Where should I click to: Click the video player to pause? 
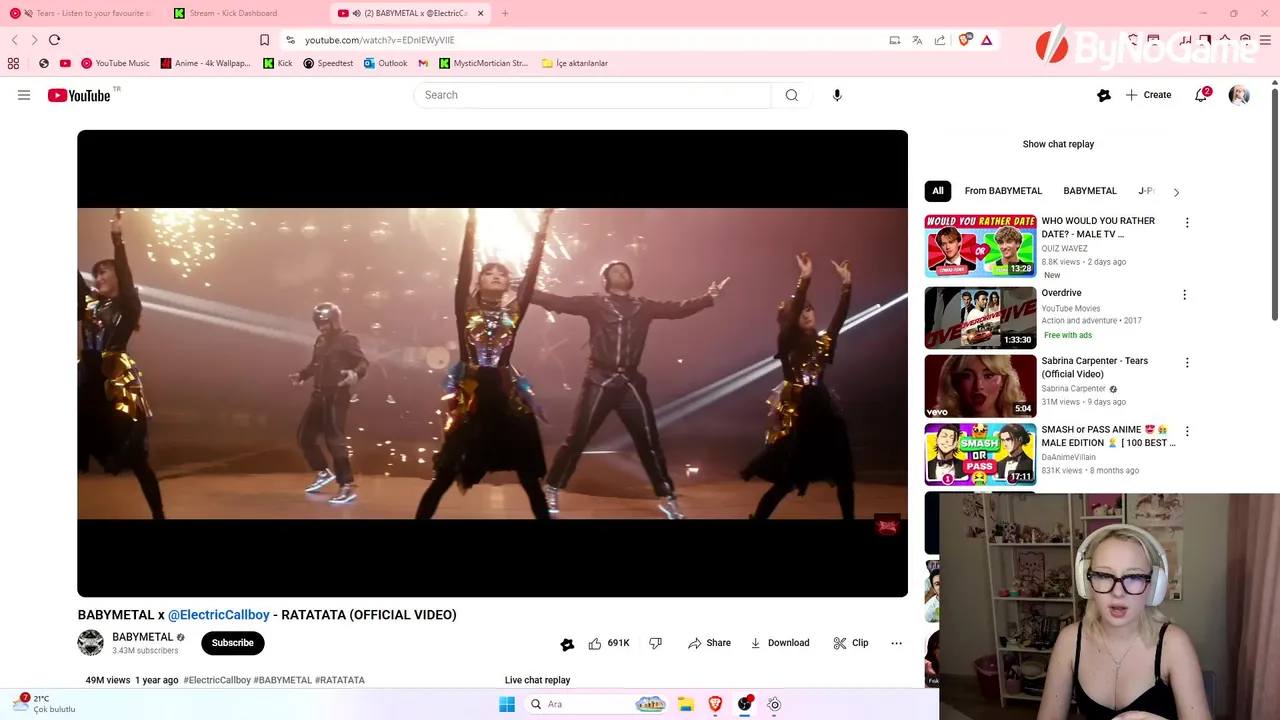492,363
